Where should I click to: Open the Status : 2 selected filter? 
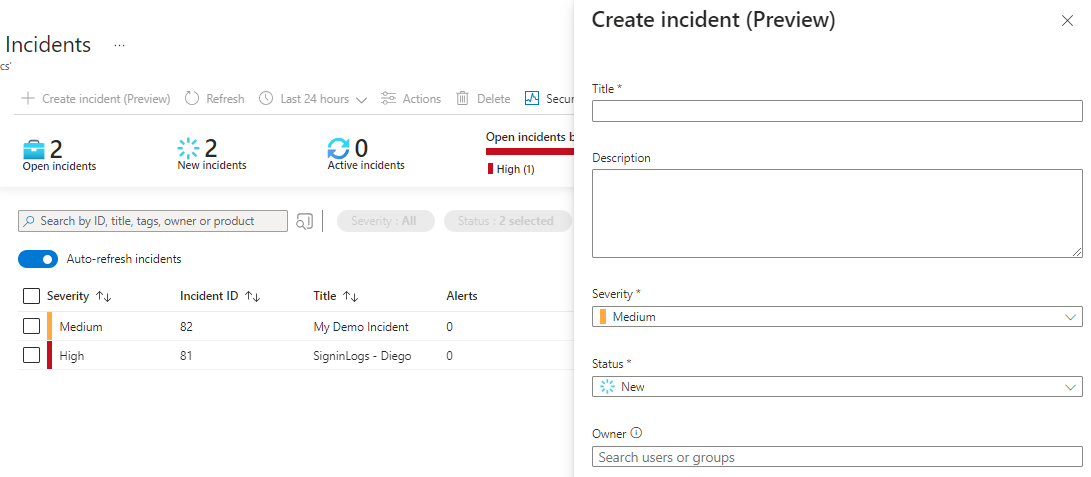point(506,221)
